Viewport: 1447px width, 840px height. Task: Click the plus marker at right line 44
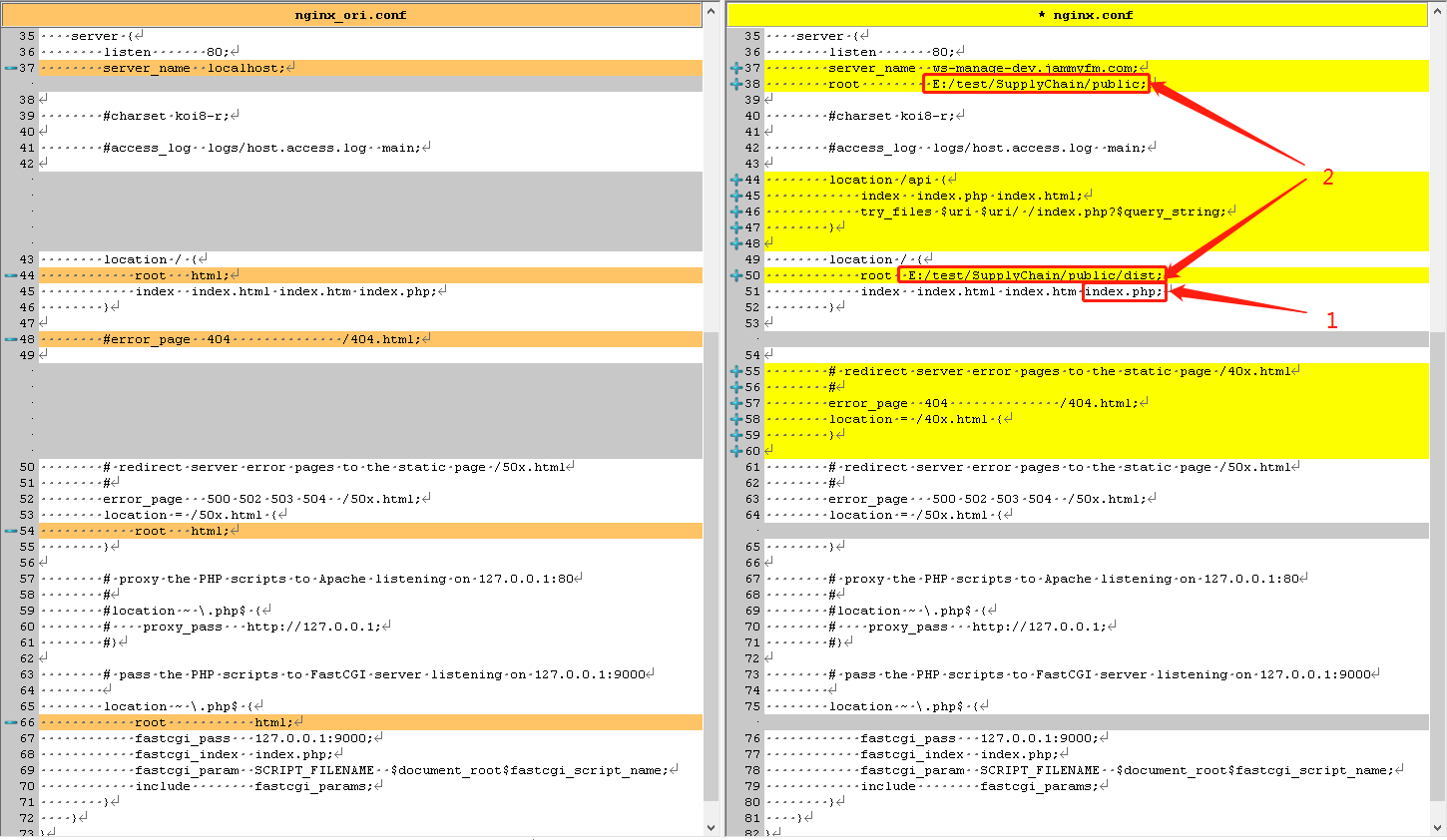(736, 180)
